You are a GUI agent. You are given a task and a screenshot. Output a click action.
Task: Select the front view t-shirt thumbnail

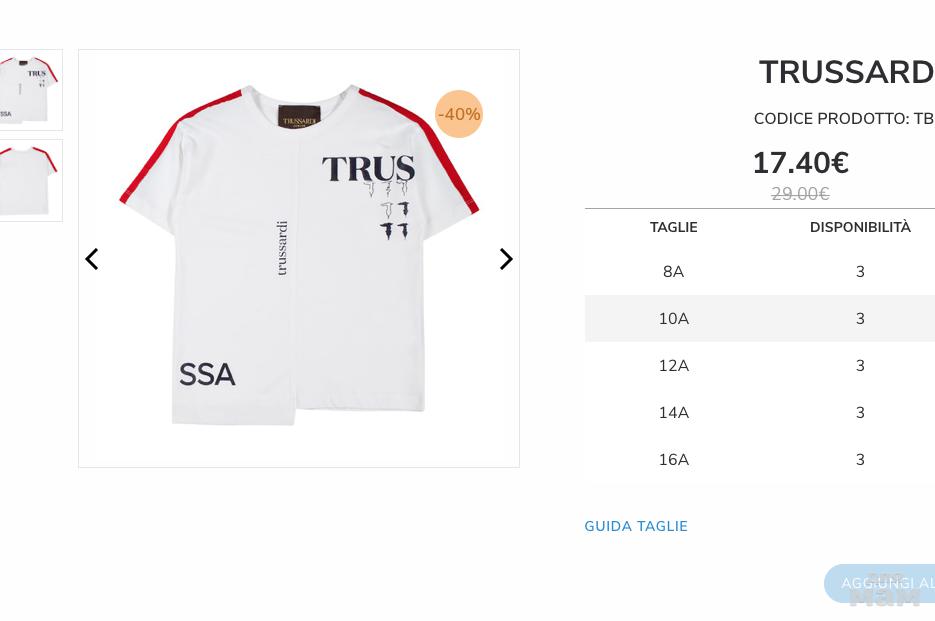click(x=30, y=90)
